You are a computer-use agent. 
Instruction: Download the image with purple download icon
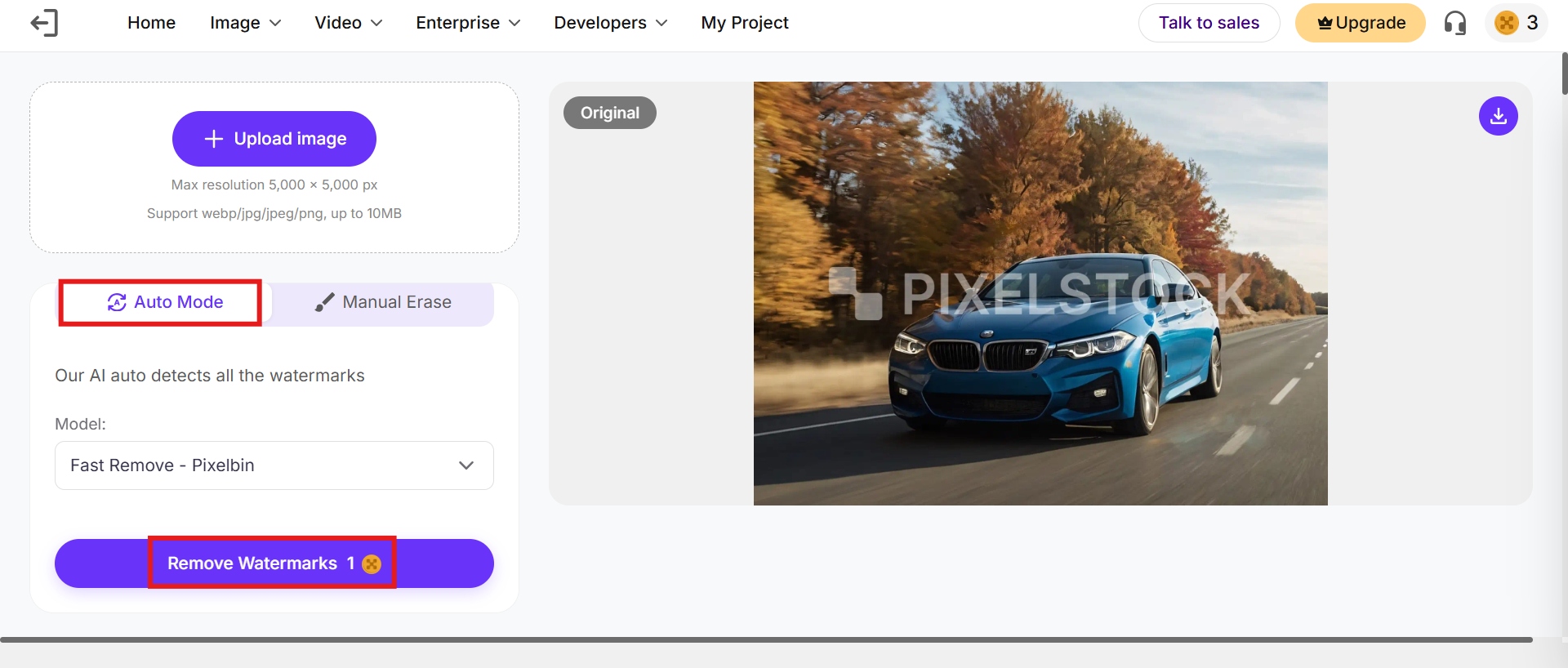coord(1499,116)
